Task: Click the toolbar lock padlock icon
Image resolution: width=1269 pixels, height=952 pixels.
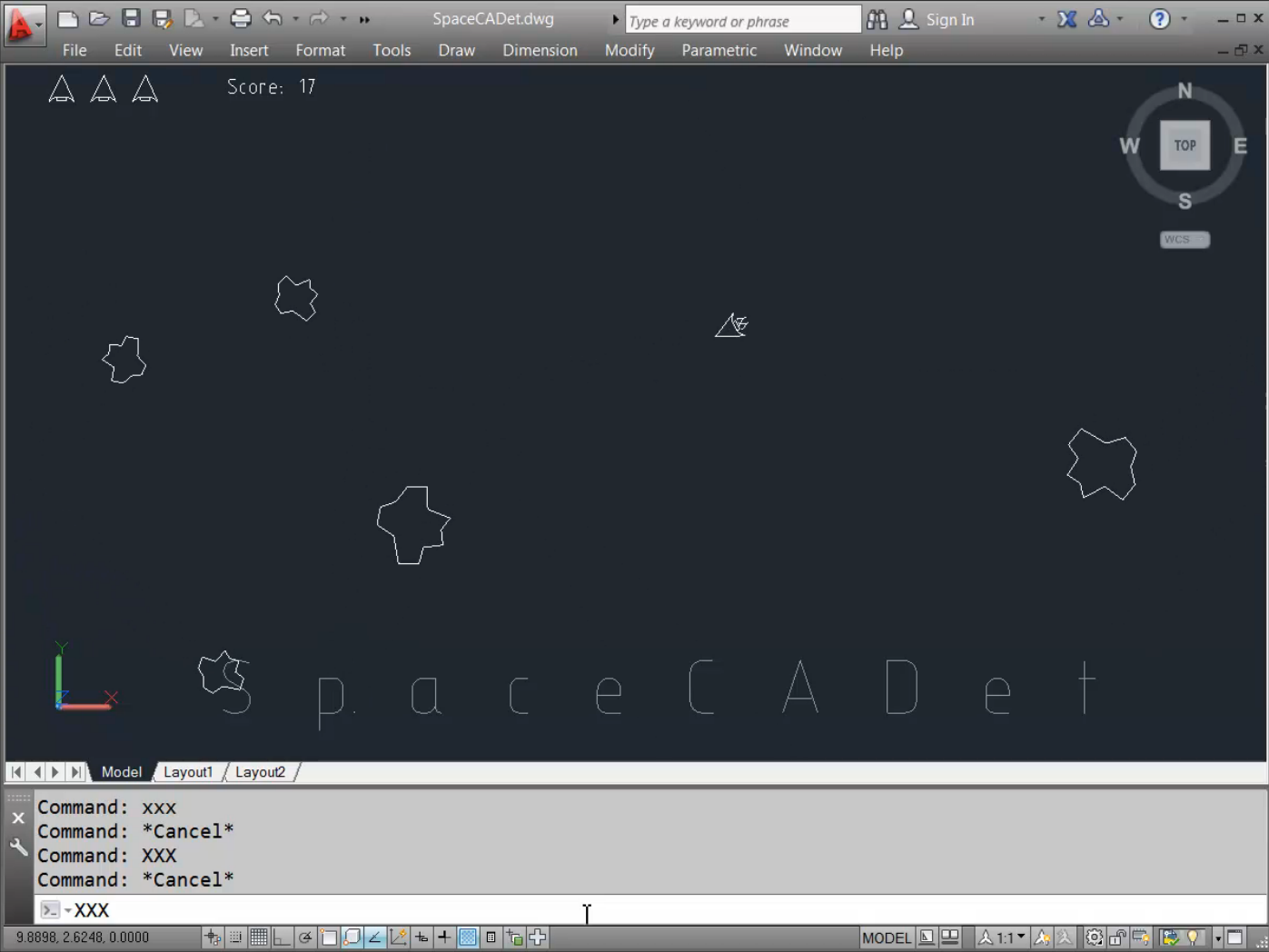Action: coord(1117,937)
